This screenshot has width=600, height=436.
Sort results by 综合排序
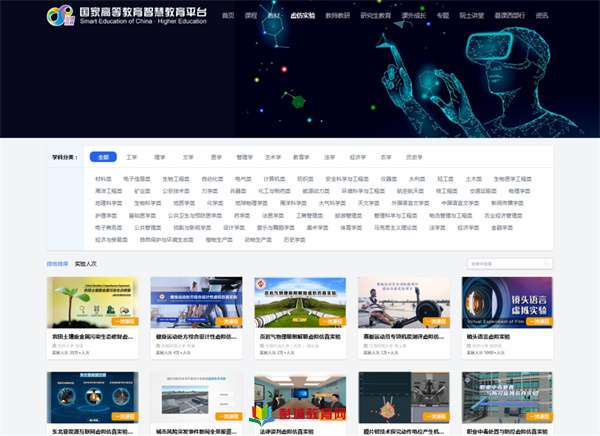[57, 264]
